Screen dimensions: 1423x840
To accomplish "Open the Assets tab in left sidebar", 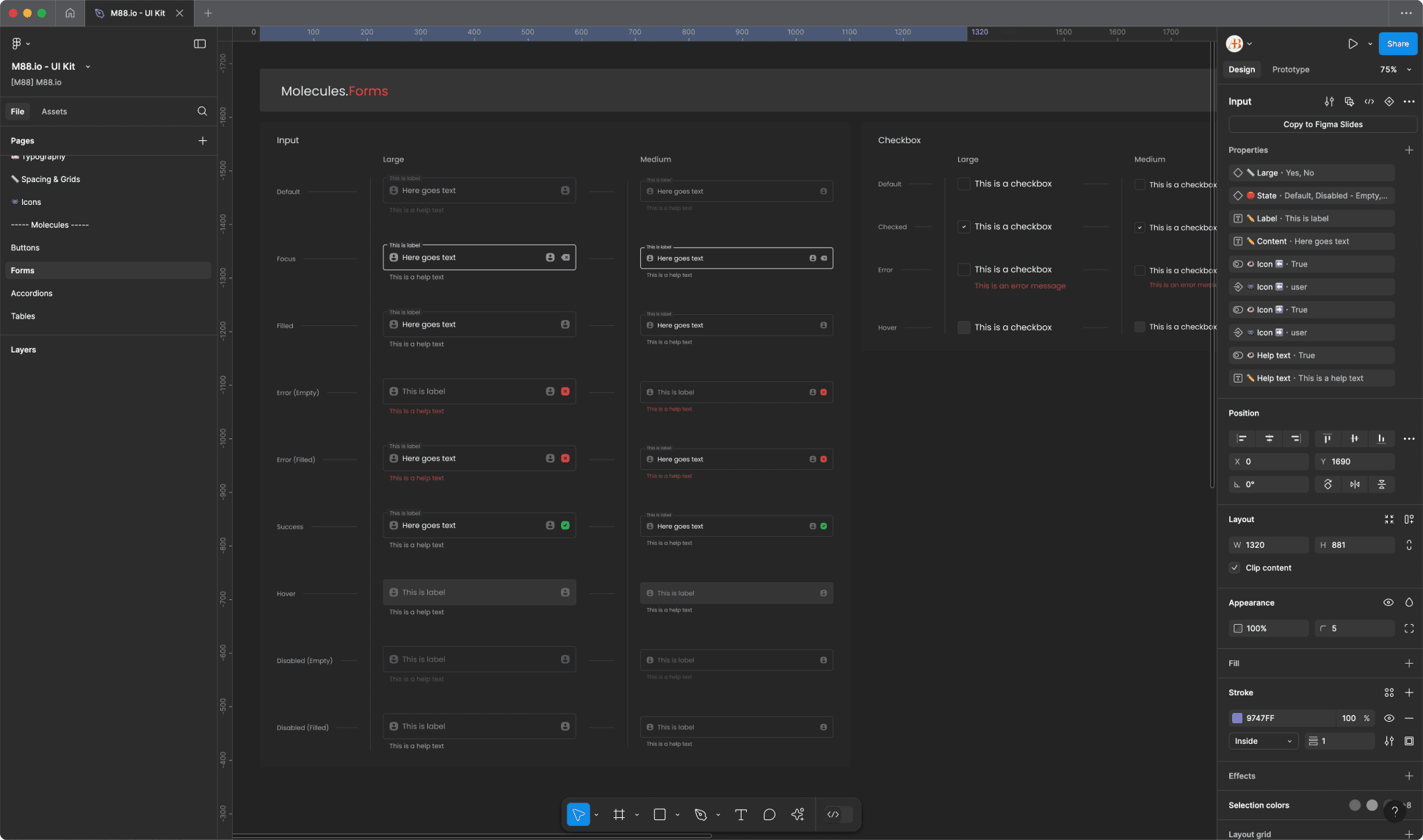I will pos(54,111).
